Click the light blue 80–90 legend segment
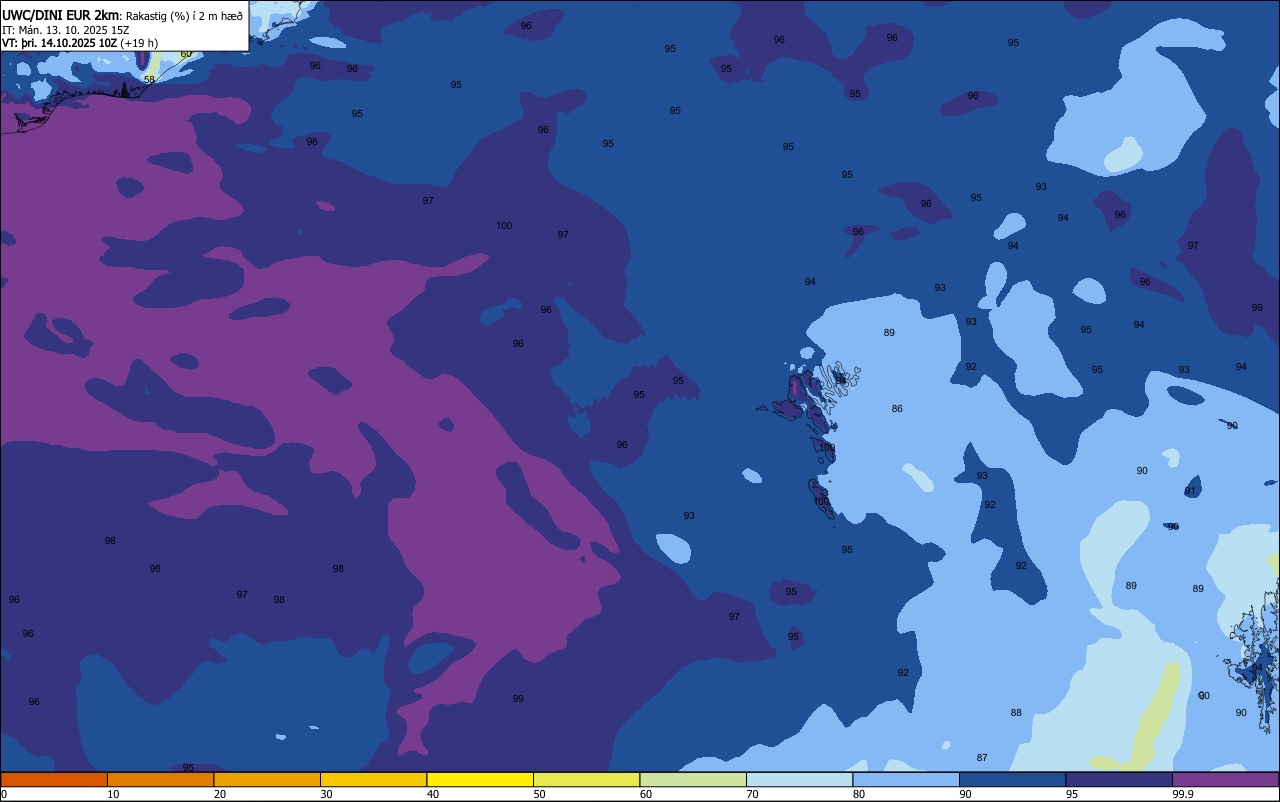Viewport: 1280px width, 802px height. tap(906, 779)
